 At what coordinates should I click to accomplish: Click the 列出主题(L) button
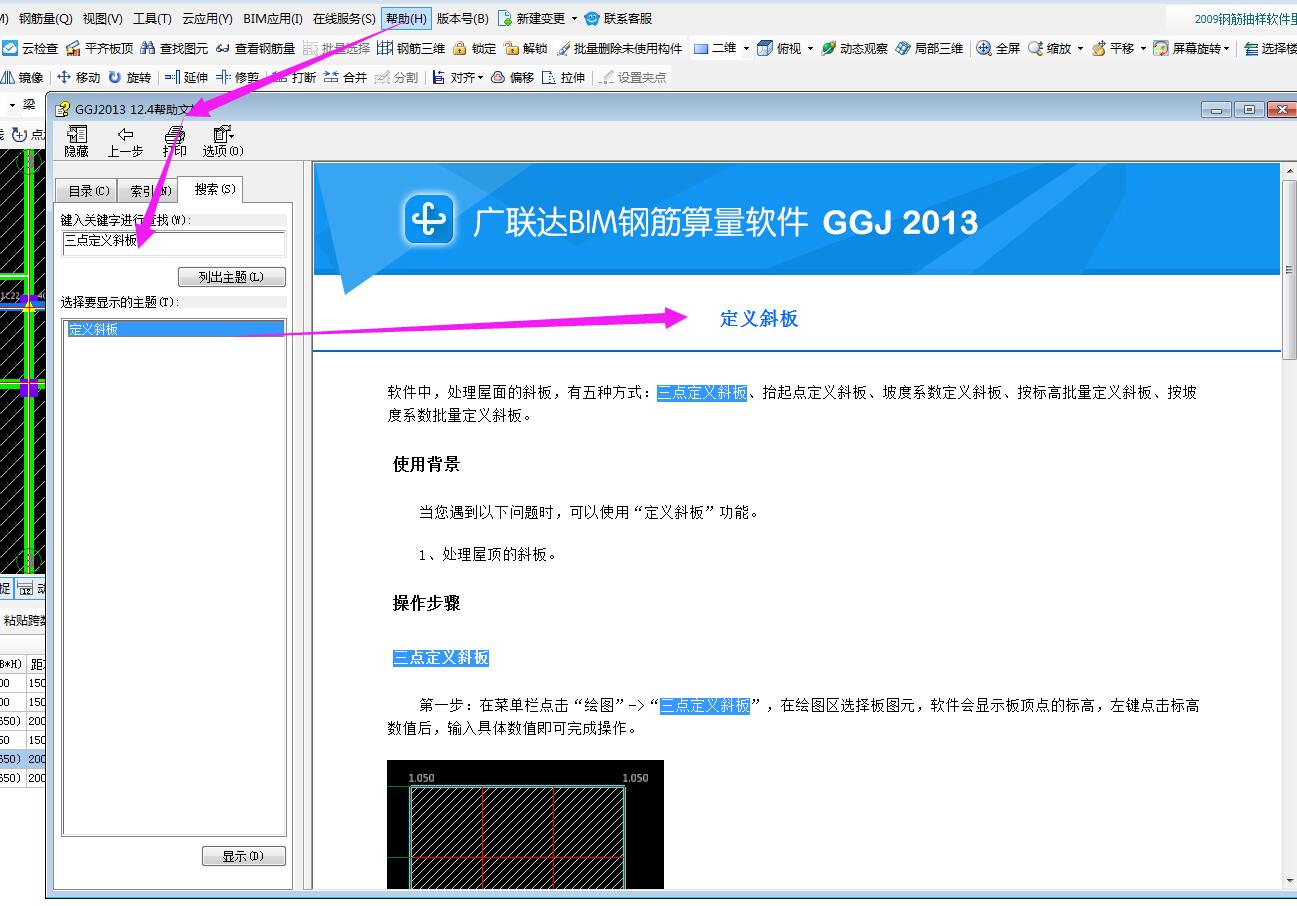[x=232, y=277]
